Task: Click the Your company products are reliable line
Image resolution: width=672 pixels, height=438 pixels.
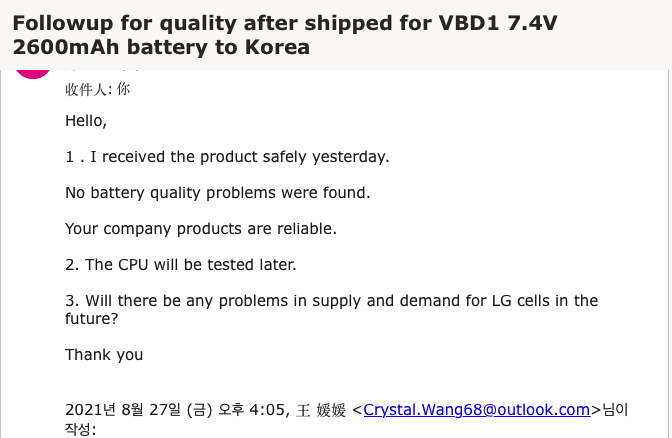Action: [x=201, y=229]
